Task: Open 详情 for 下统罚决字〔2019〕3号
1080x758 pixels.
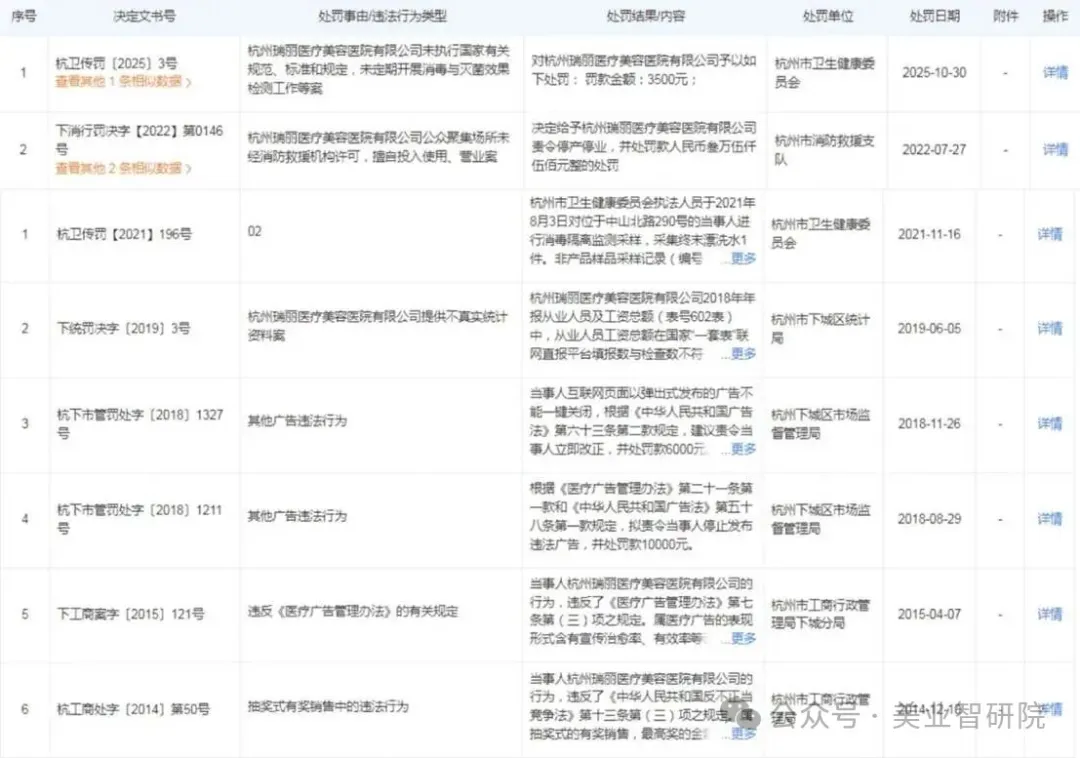Action: pos(1050,328)
